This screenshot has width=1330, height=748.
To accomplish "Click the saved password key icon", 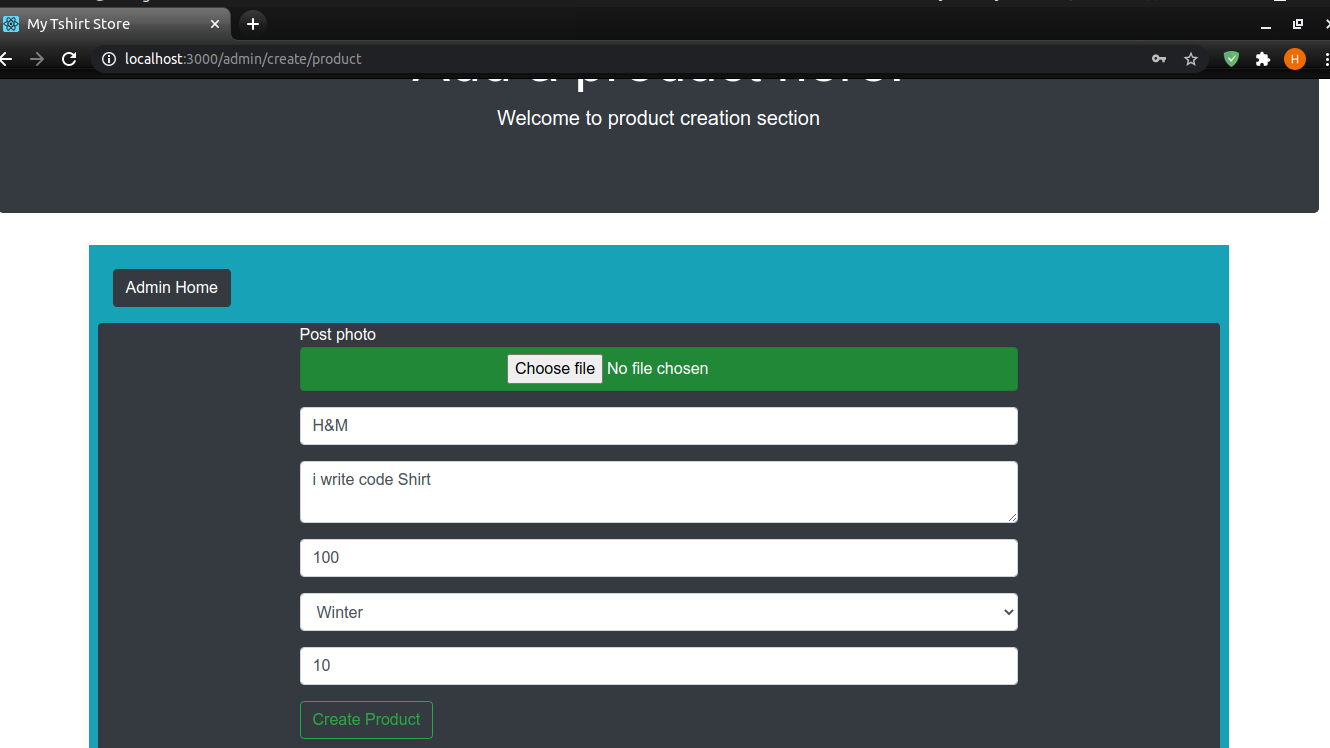I will coord(1159,59).
